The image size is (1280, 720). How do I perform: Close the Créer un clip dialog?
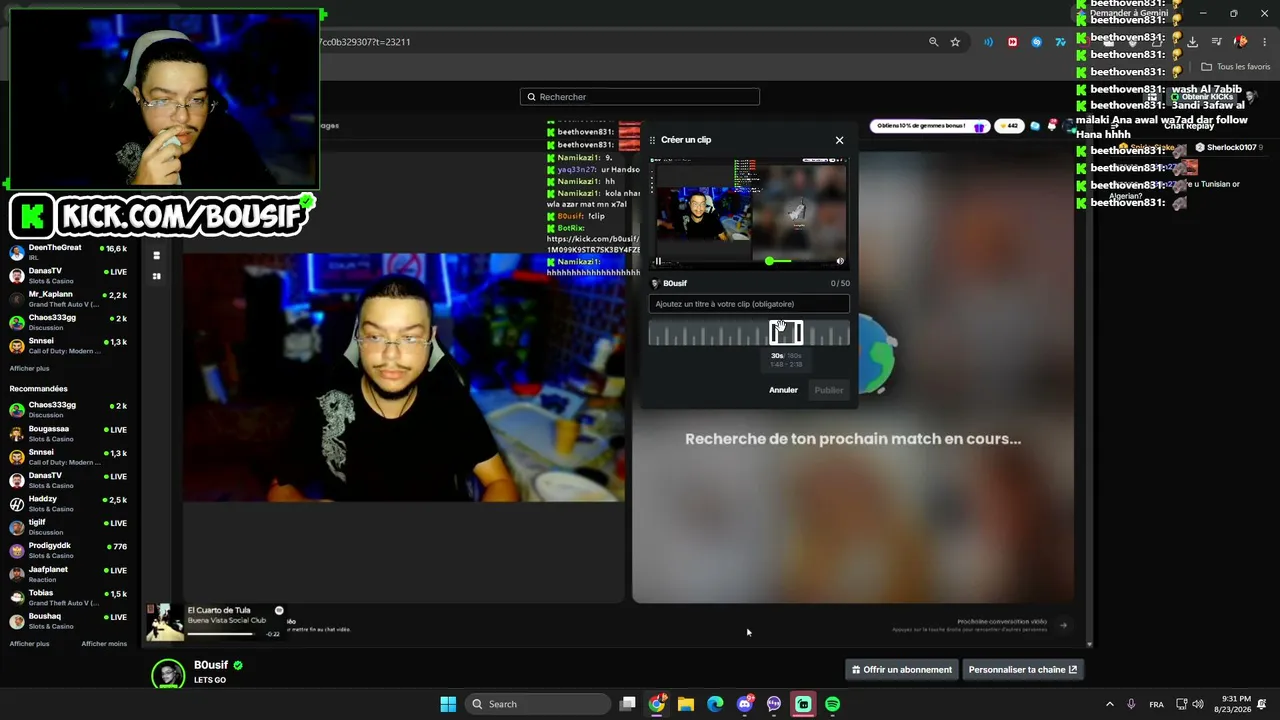click(839, 140)
